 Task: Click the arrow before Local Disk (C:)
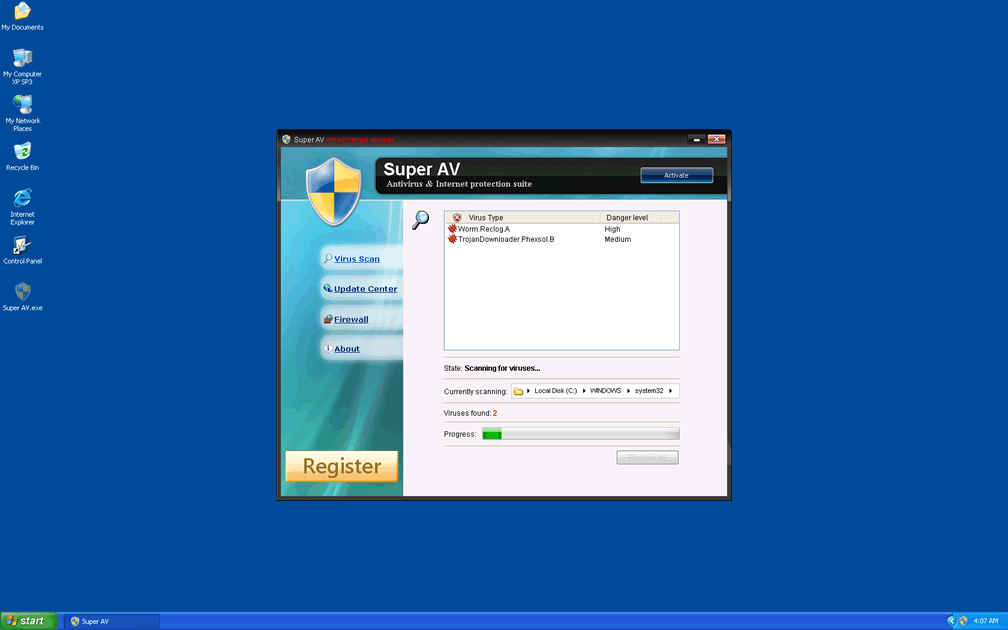pos(528,391)
